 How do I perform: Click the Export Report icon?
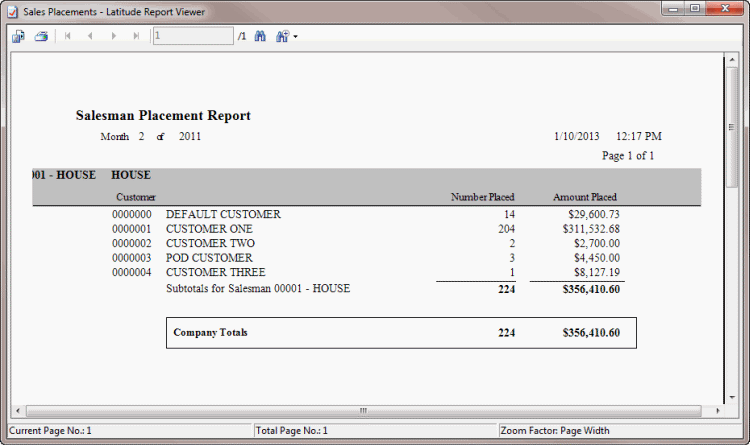point(18,36)
